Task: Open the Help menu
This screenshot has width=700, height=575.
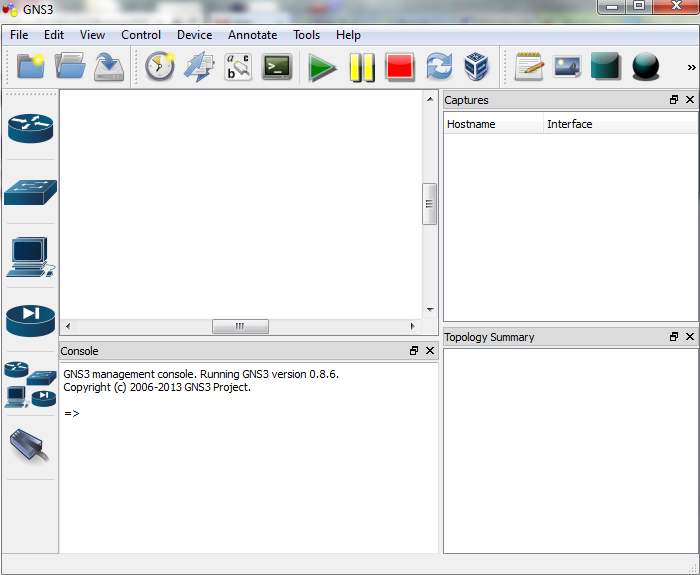Action: [x=348, y=35]
